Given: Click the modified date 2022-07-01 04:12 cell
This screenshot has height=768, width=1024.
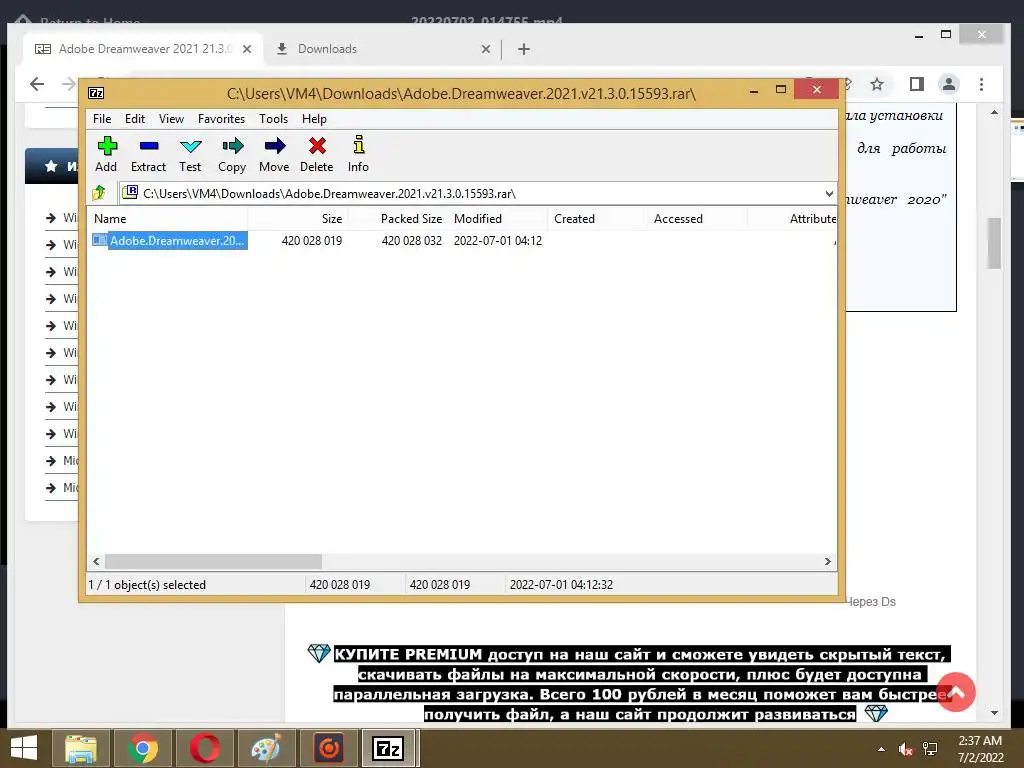Looking at the screenshot, I should [x=498, y=240].
